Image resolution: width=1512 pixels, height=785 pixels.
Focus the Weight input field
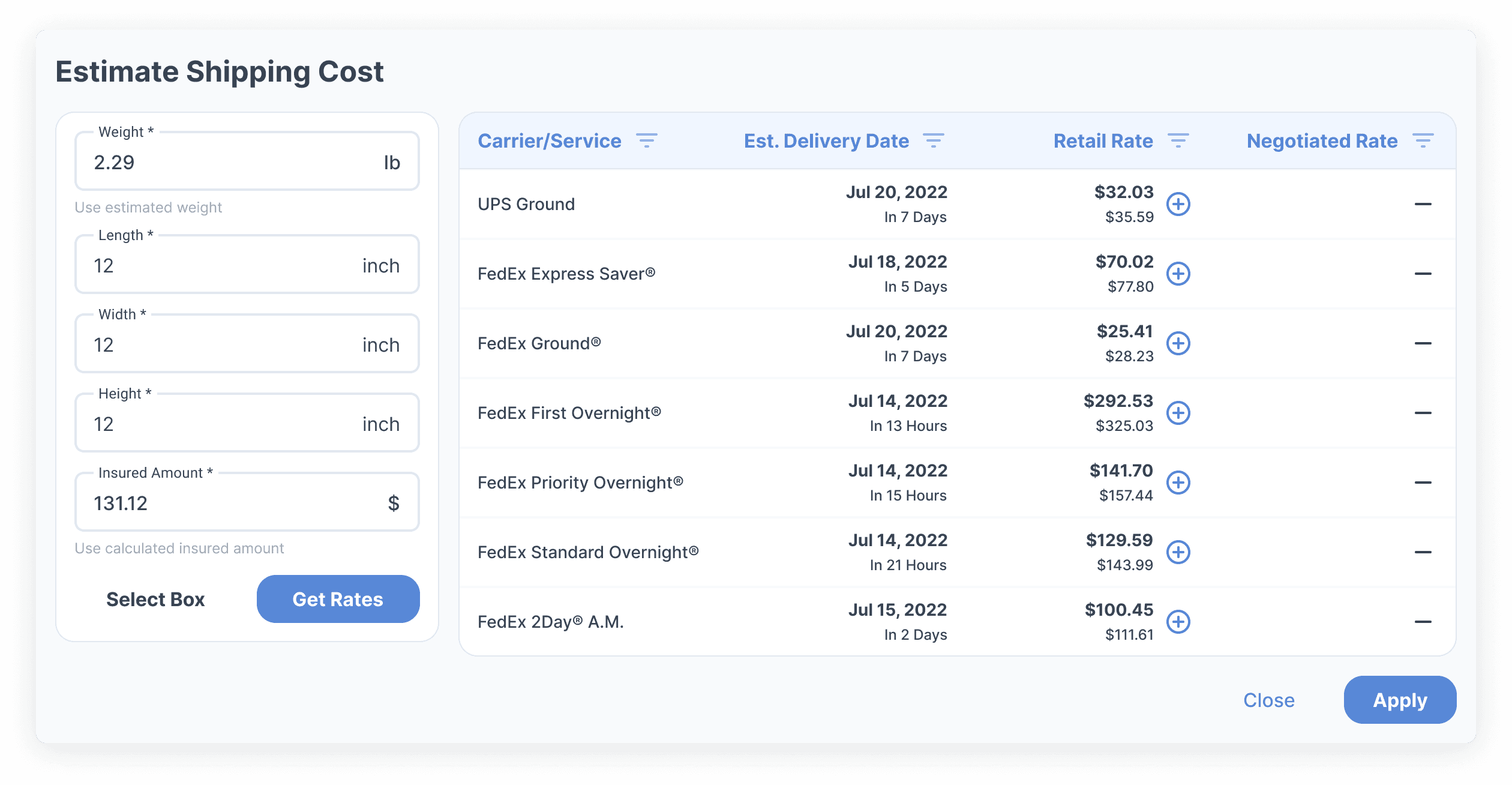(x=234, y=163)
